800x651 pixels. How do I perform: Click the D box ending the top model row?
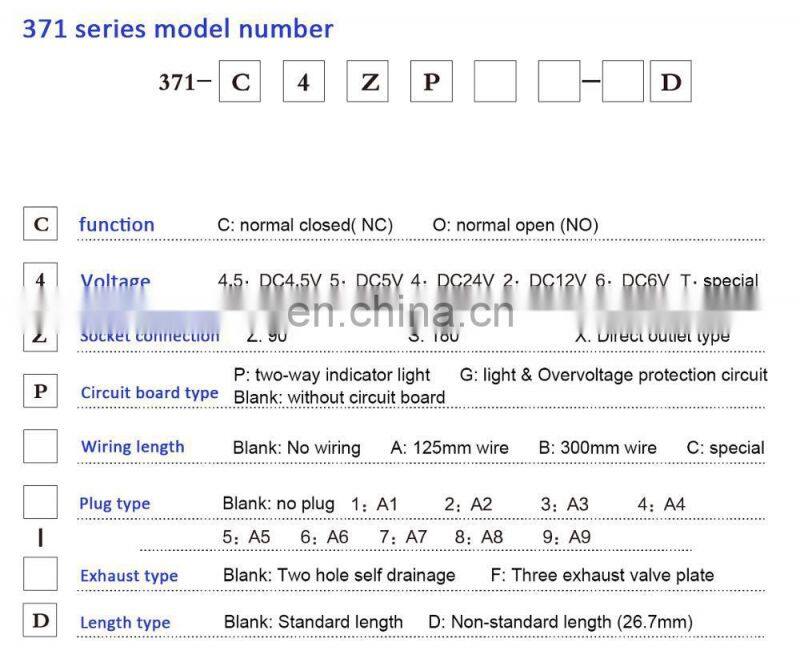(670, 82)
